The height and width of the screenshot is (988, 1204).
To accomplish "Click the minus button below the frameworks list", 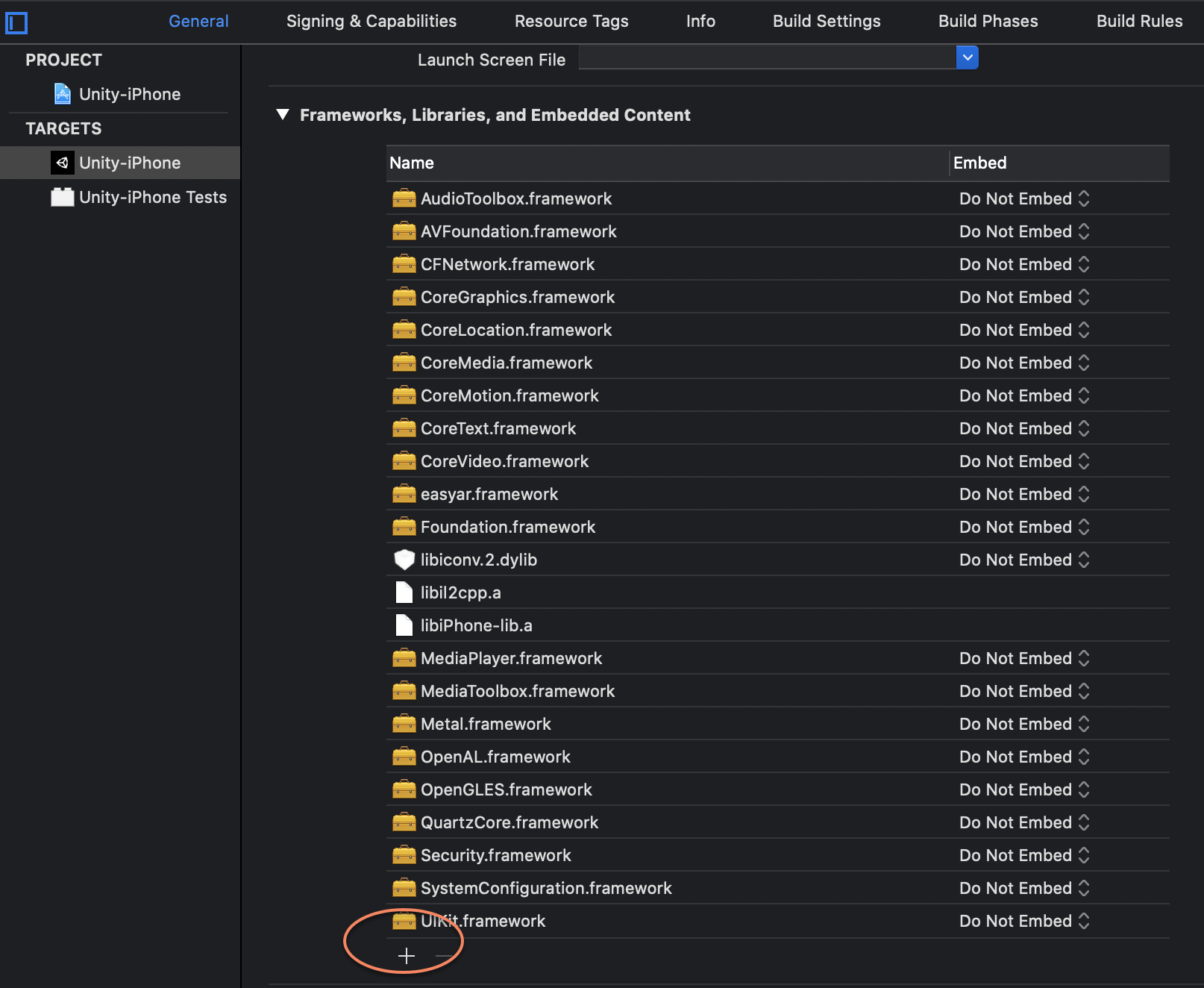I will (444, 956).
